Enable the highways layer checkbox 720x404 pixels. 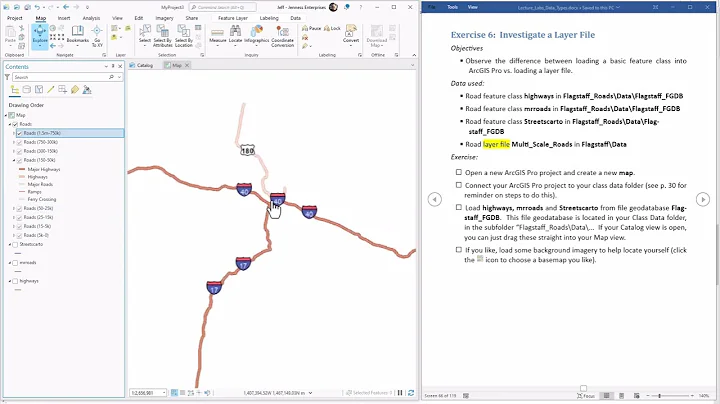pos(15,281)
